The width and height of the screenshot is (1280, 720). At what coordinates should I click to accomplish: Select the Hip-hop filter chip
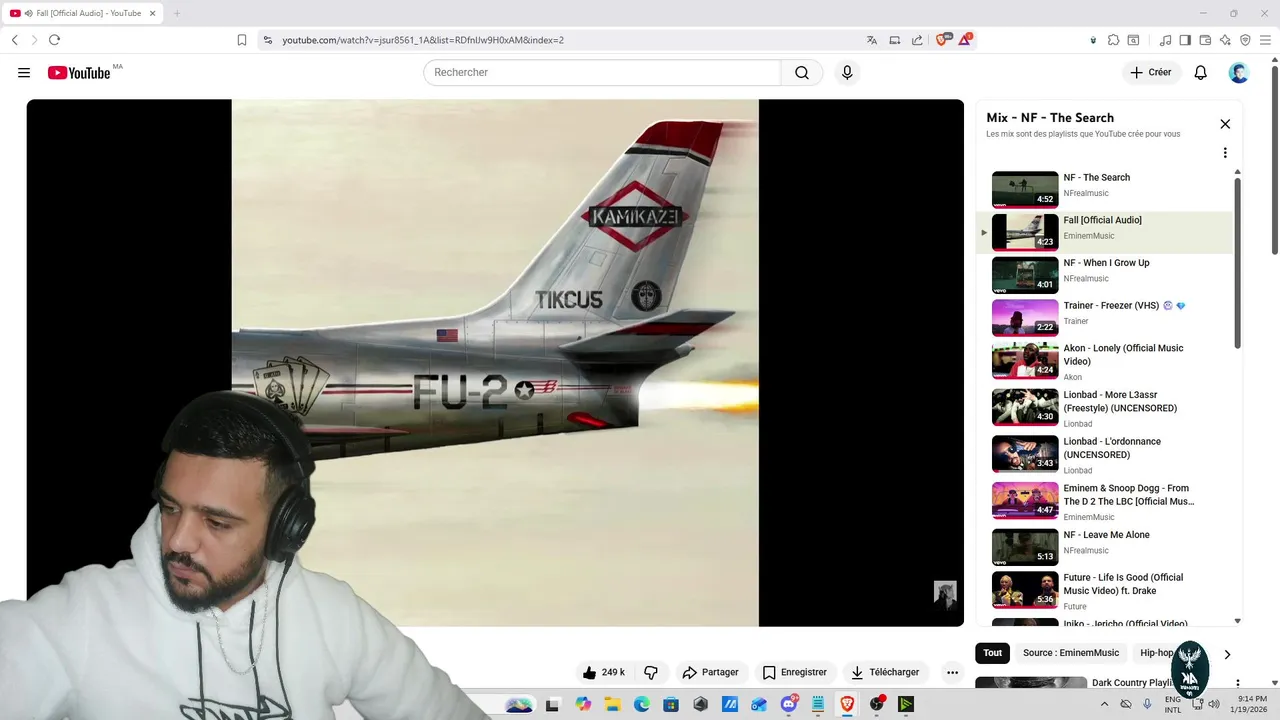click(1156, 653)
